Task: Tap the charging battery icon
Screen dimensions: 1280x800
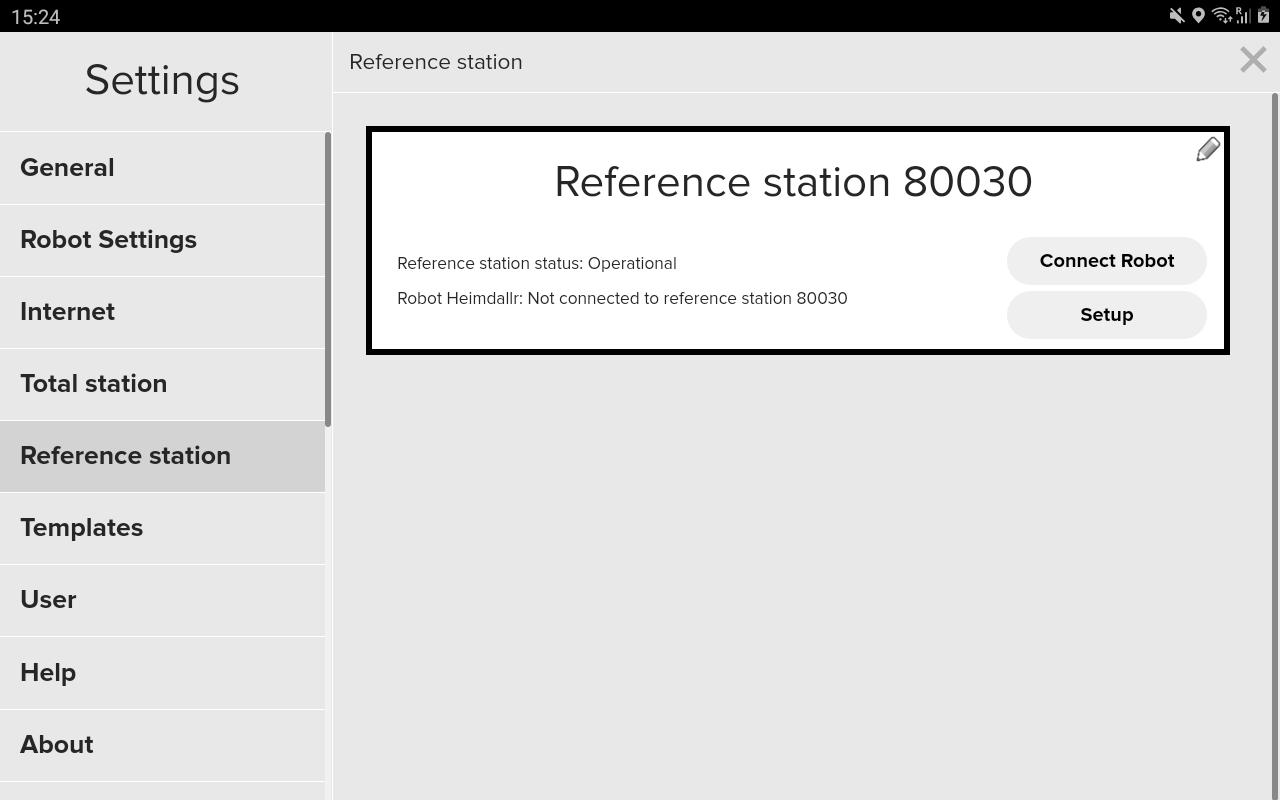Action: click(x=1264, y=16)
